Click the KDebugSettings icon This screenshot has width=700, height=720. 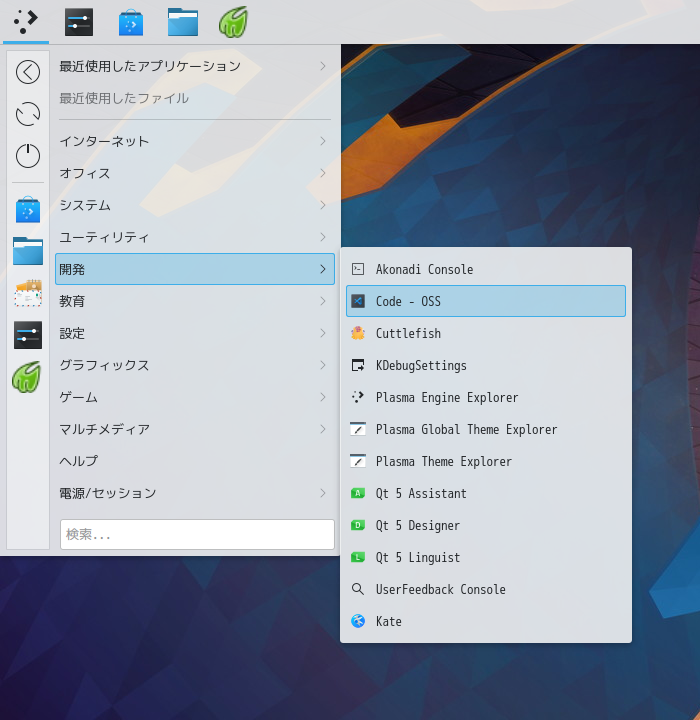358,365
